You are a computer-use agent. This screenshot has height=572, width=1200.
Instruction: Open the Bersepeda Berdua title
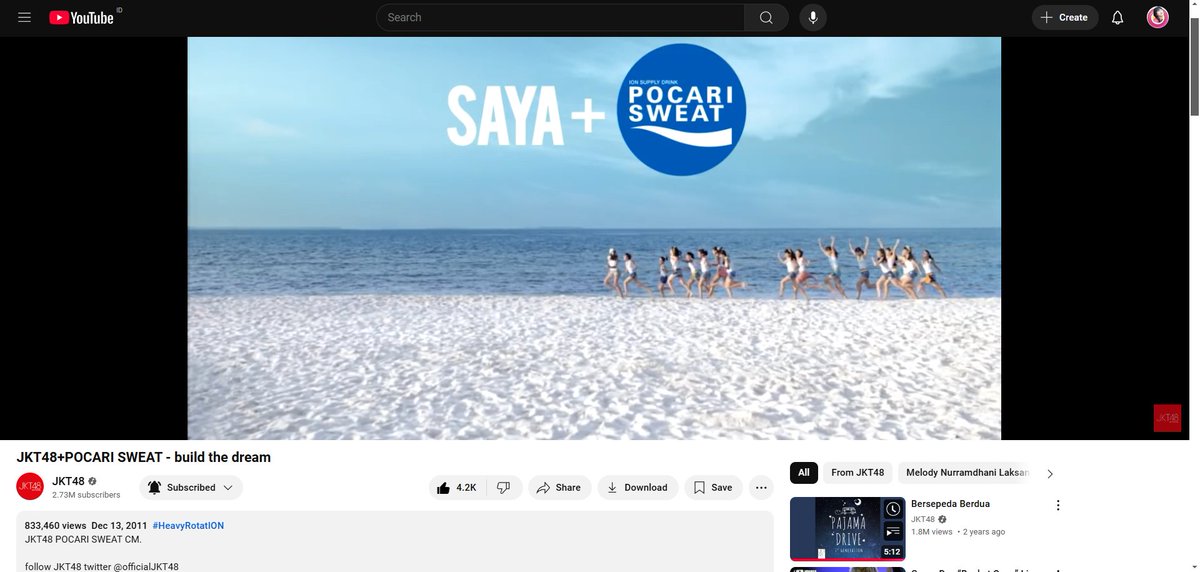click(950, 504)
